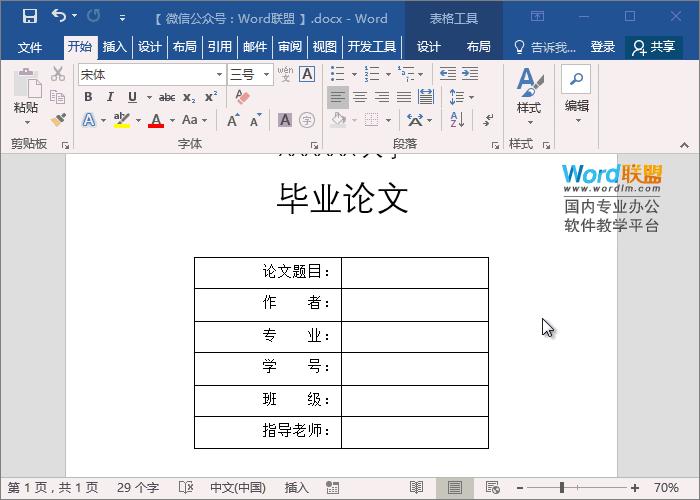This screenshot has height=500, width=700.
Task: Align text to the right
Action: coord(382,96)
